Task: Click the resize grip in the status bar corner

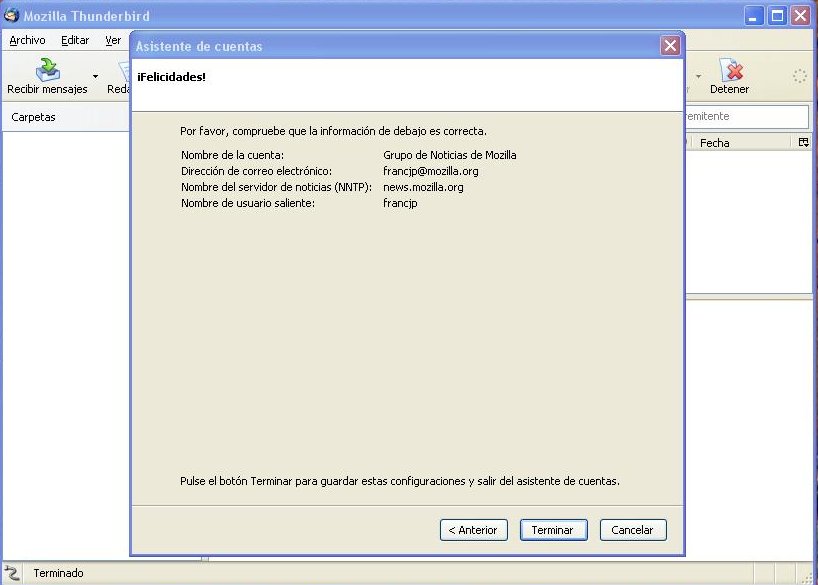Action: tap(808, 576)
